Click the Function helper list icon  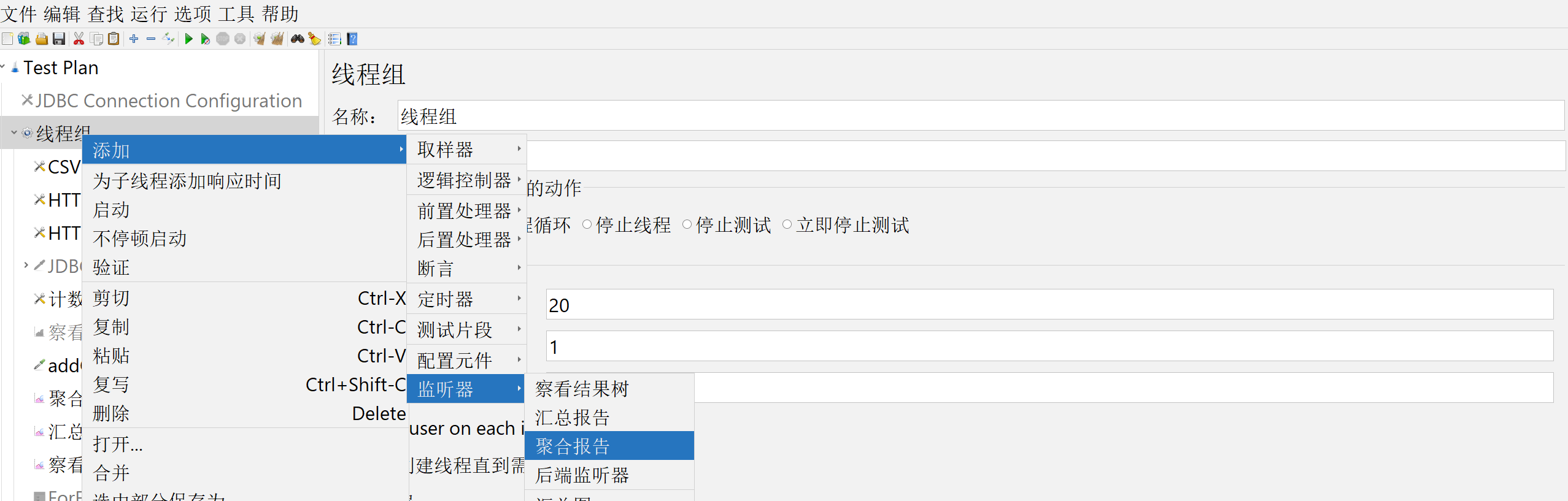point(334,39)
